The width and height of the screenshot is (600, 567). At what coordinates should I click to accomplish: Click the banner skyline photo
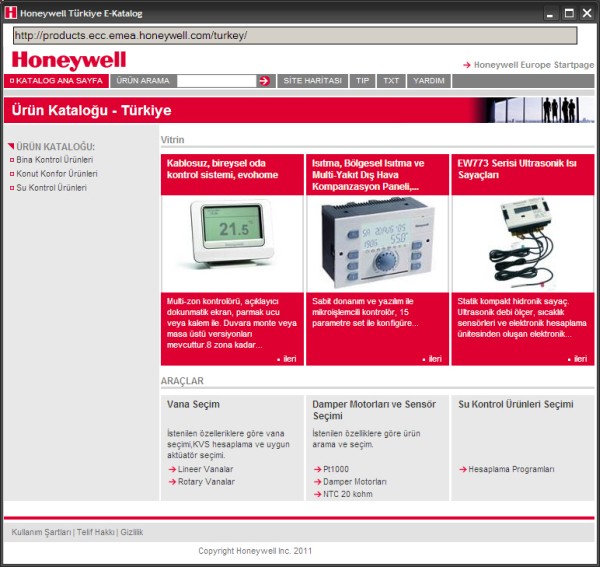[536, 110]
